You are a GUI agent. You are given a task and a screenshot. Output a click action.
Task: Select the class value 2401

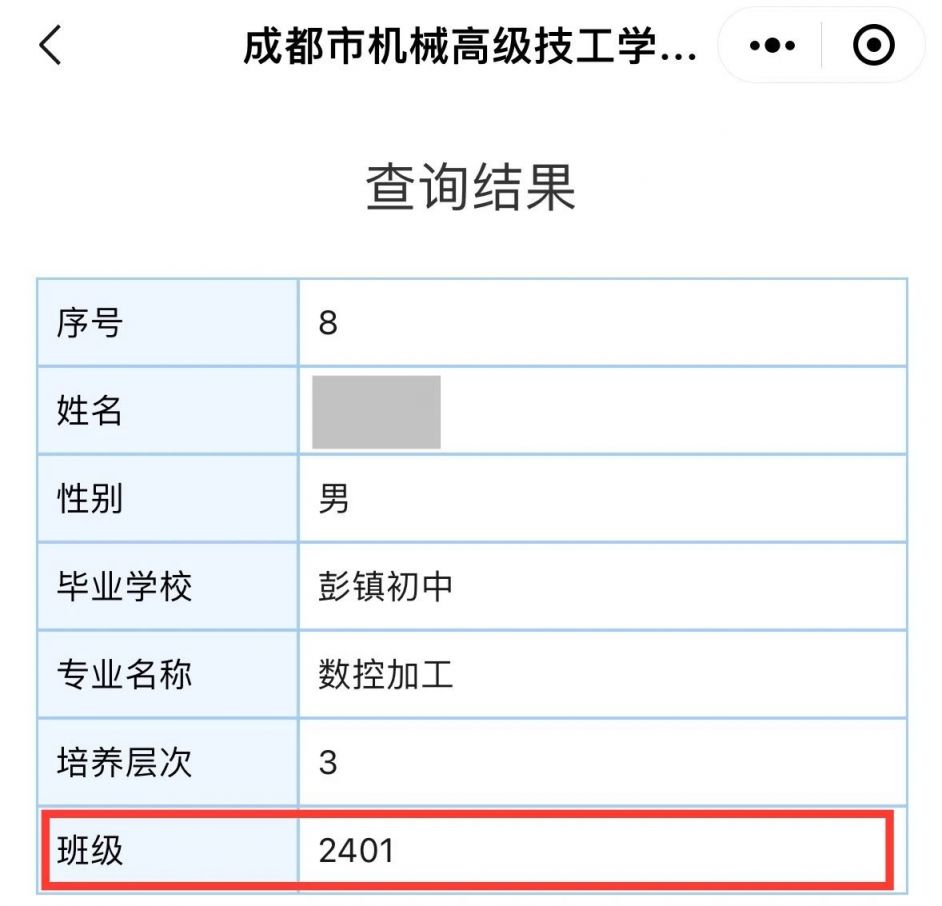click(356, 851)
